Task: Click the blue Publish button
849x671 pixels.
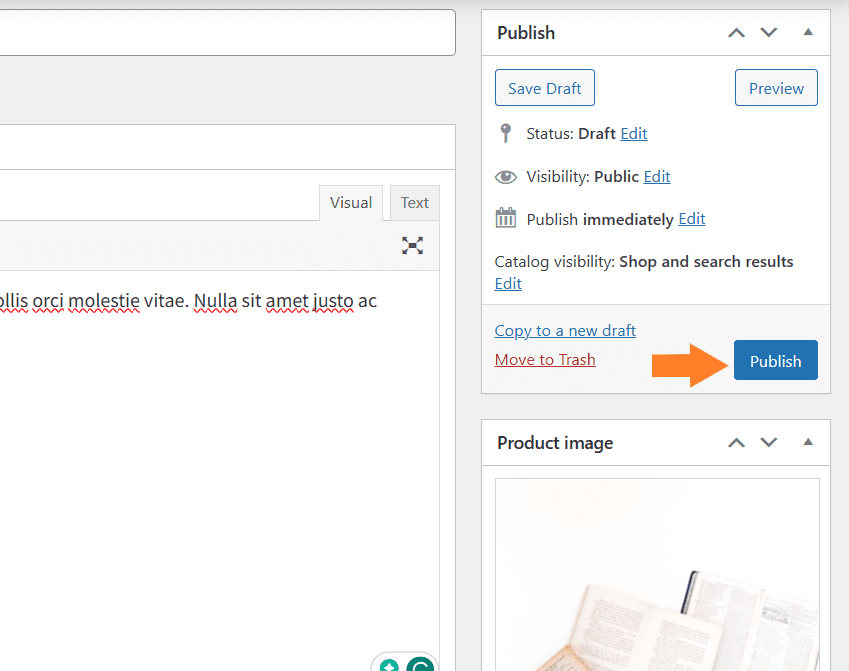Action: 775,360
